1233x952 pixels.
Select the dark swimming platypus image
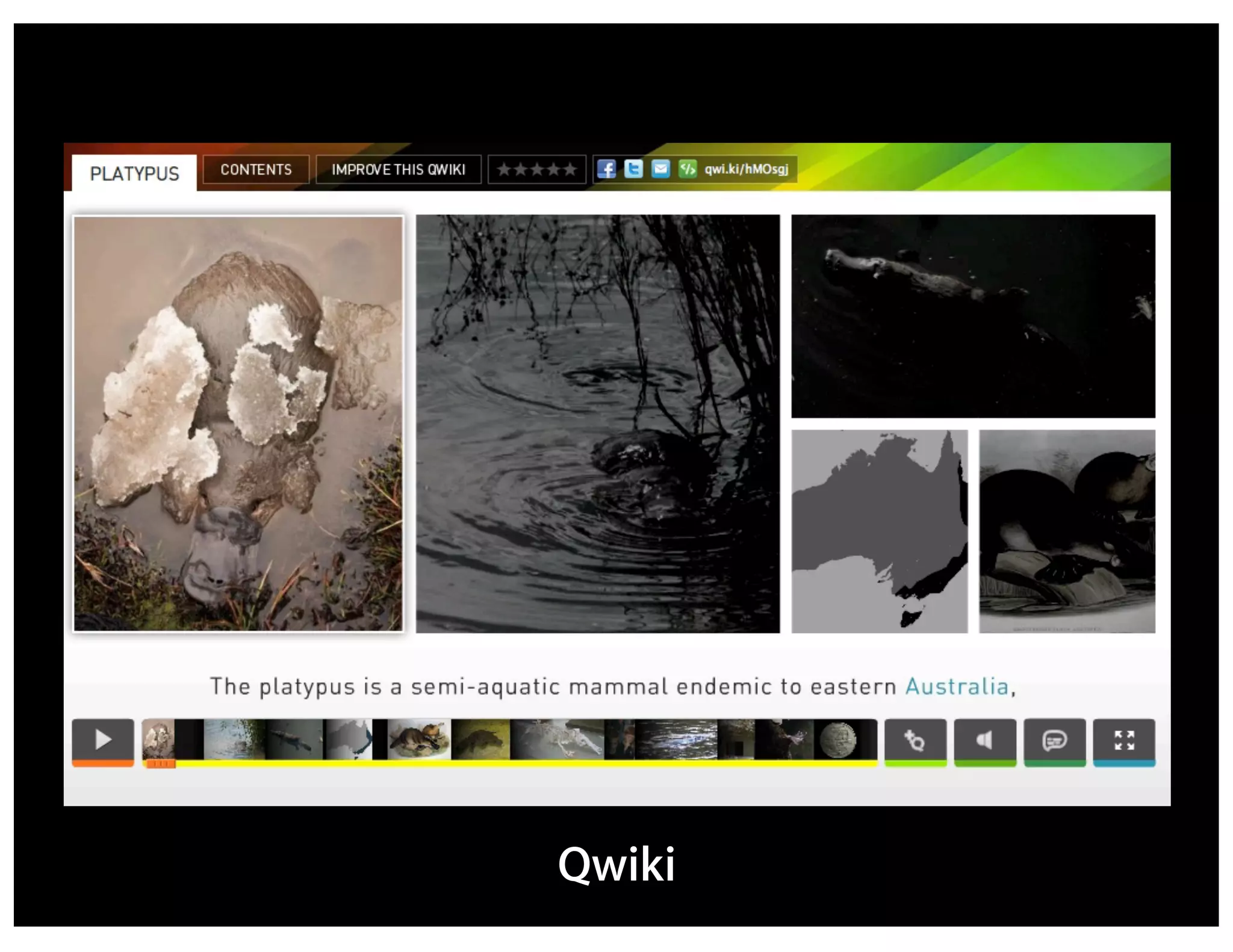(973, 316)
